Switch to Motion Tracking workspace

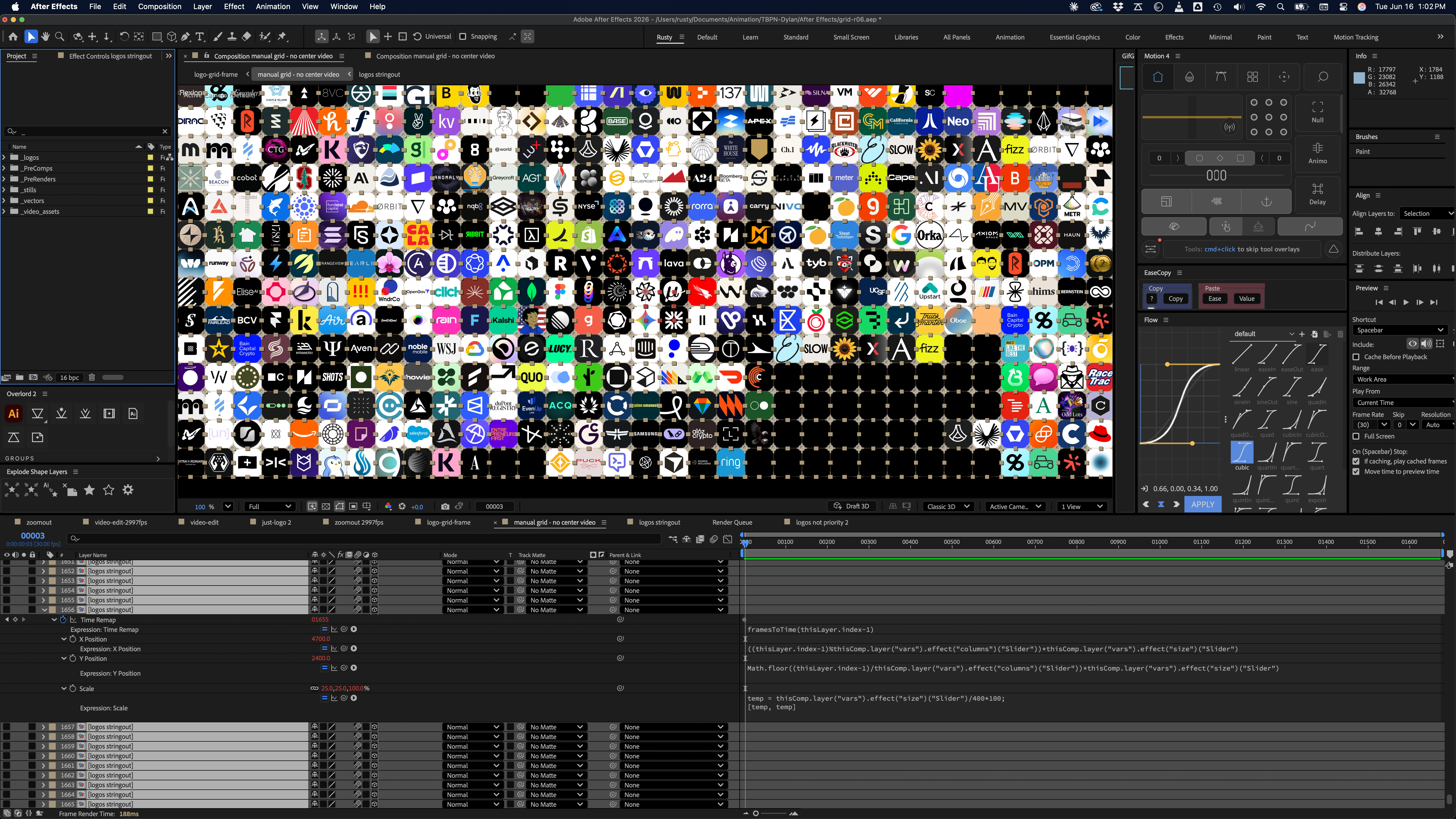coord(1355,37)
